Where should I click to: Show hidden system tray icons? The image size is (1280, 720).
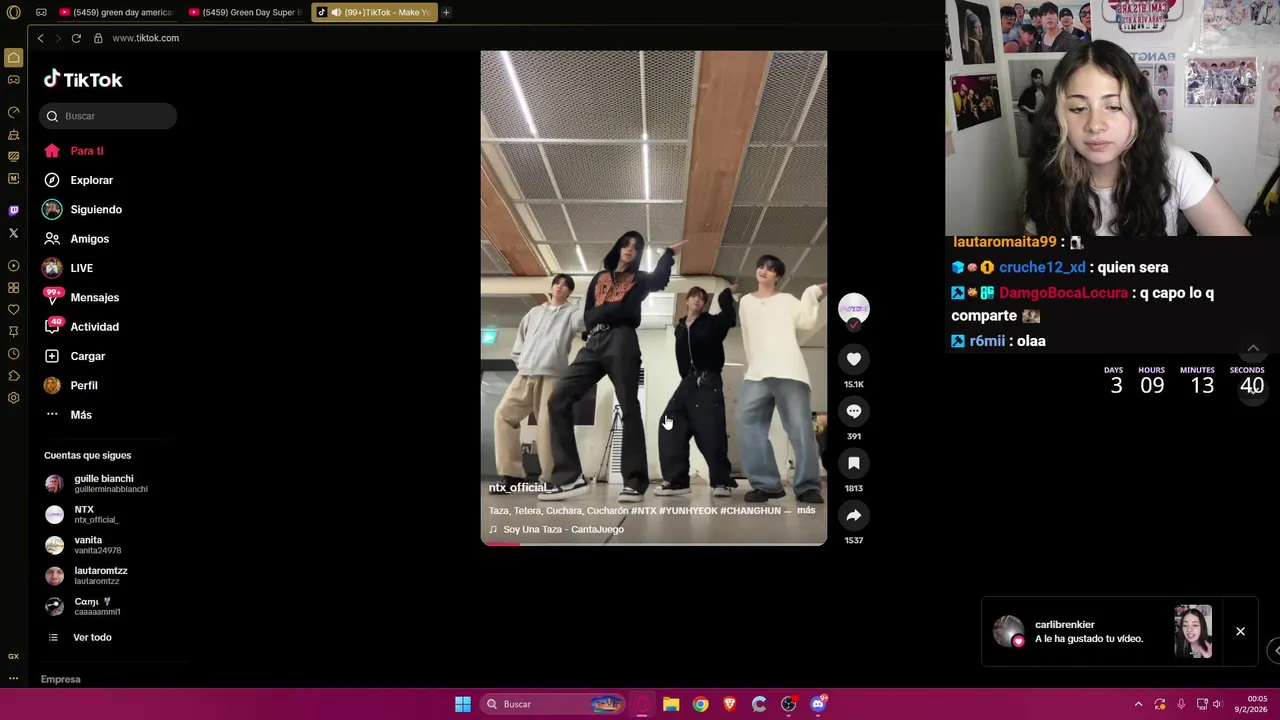[x=1138, y=704]
